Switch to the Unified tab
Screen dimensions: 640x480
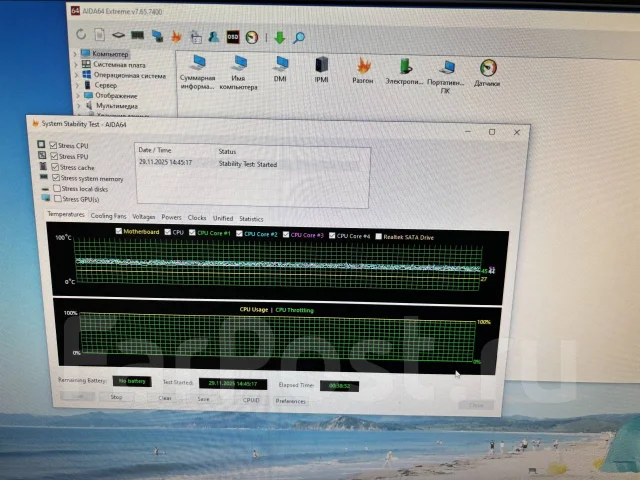[223, 218]
